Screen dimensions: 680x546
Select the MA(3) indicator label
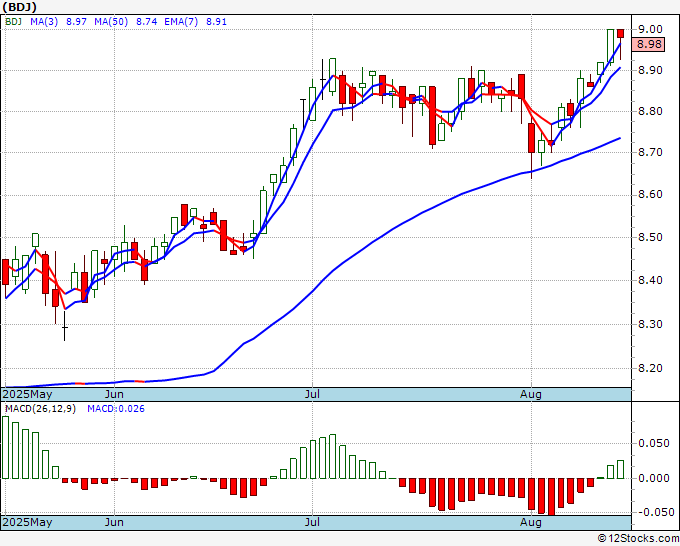44,21
